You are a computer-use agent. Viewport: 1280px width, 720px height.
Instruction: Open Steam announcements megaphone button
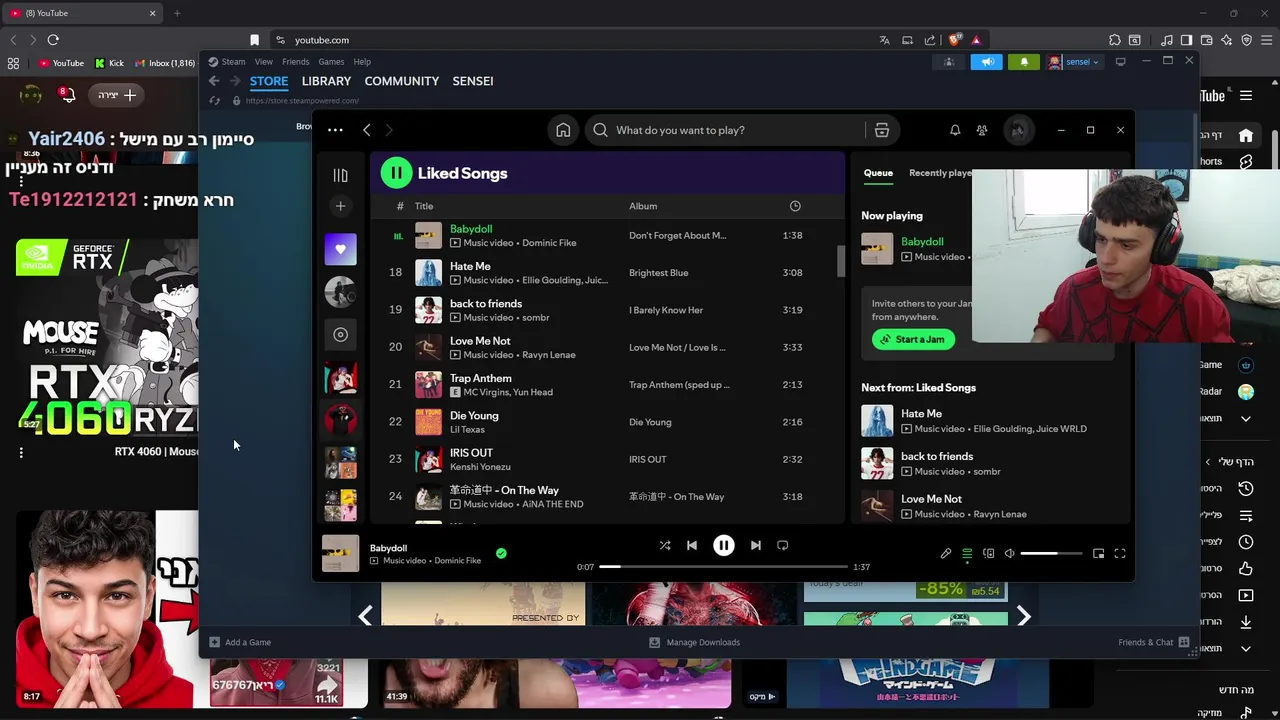pyautogui.click(x=986, y=62)
